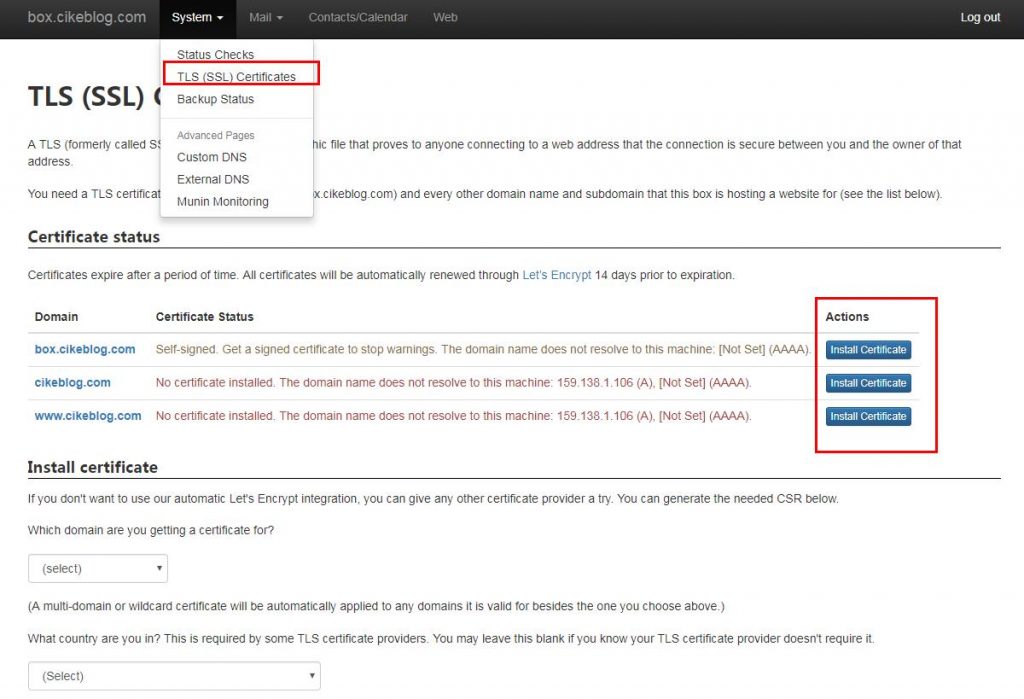The image size is (1024, 699).
Task: Select Status Checks from System menu
Action: coord(215,55)
